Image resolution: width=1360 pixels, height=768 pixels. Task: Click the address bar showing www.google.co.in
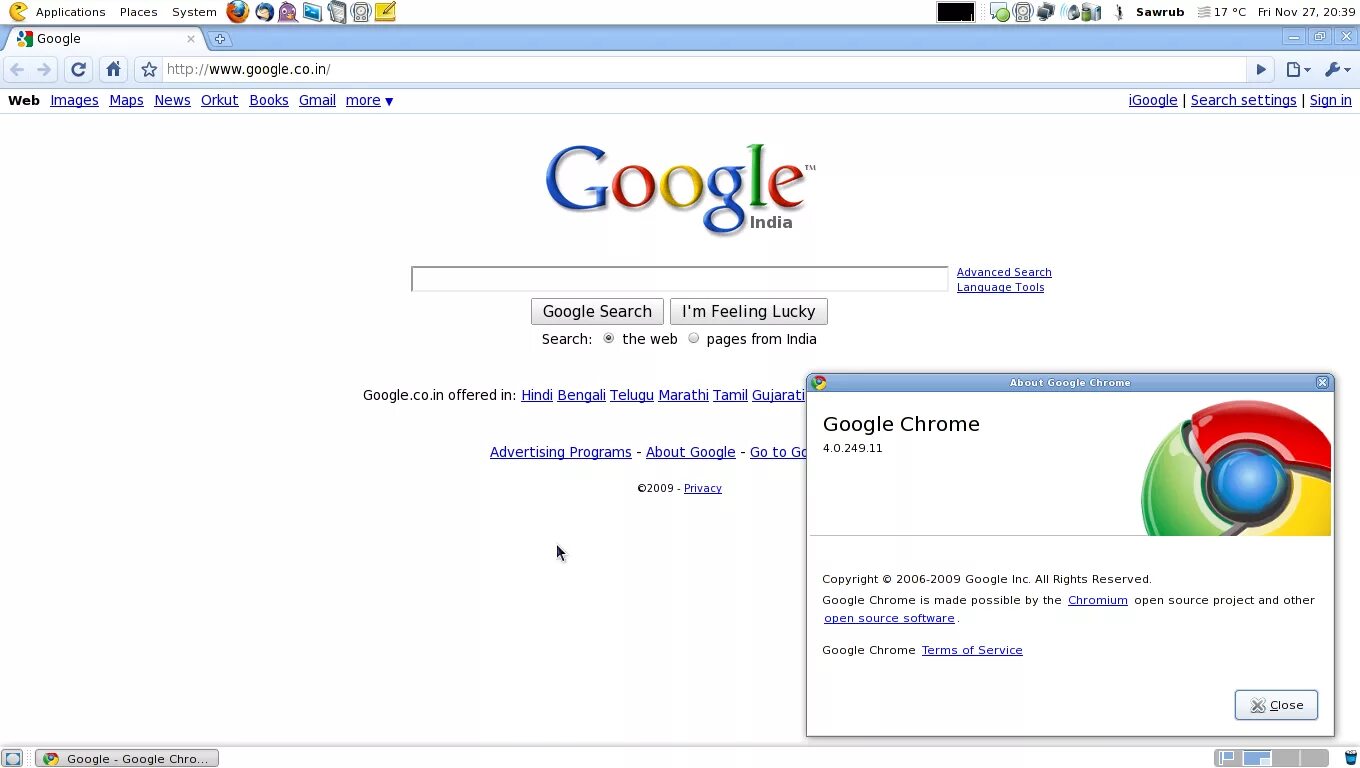704,69
